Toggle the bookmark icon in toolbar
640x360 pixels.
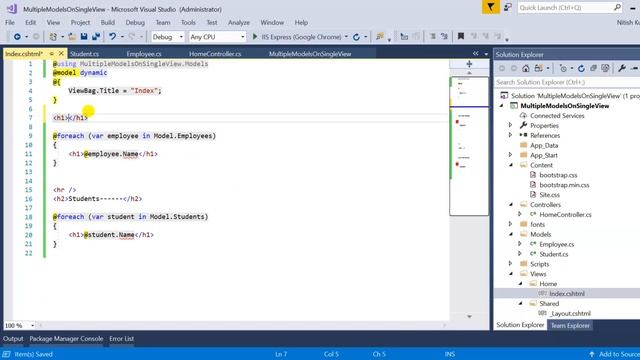click(461, 37)
